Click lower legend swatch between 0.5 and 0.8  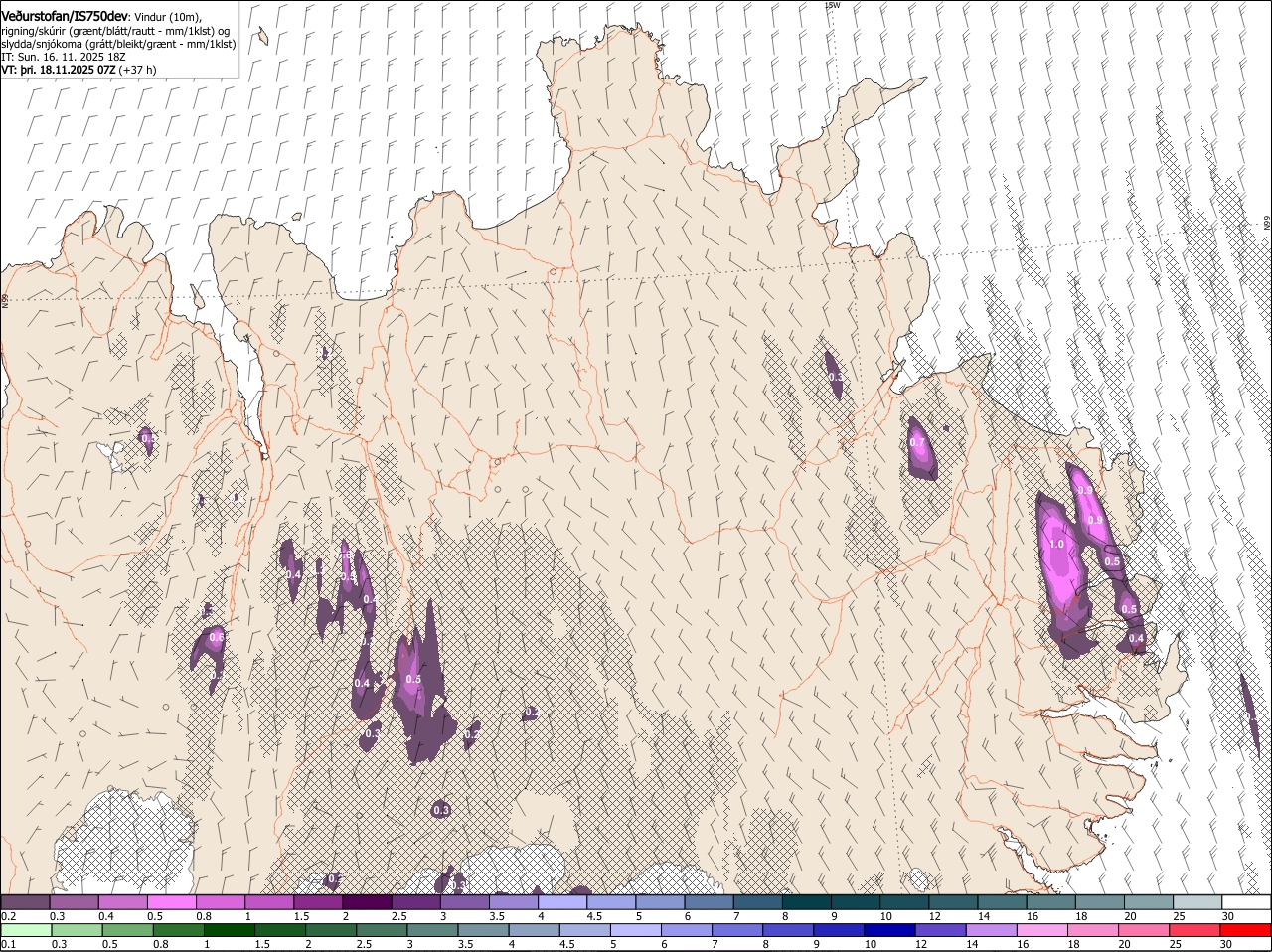[x=127, y=930]
